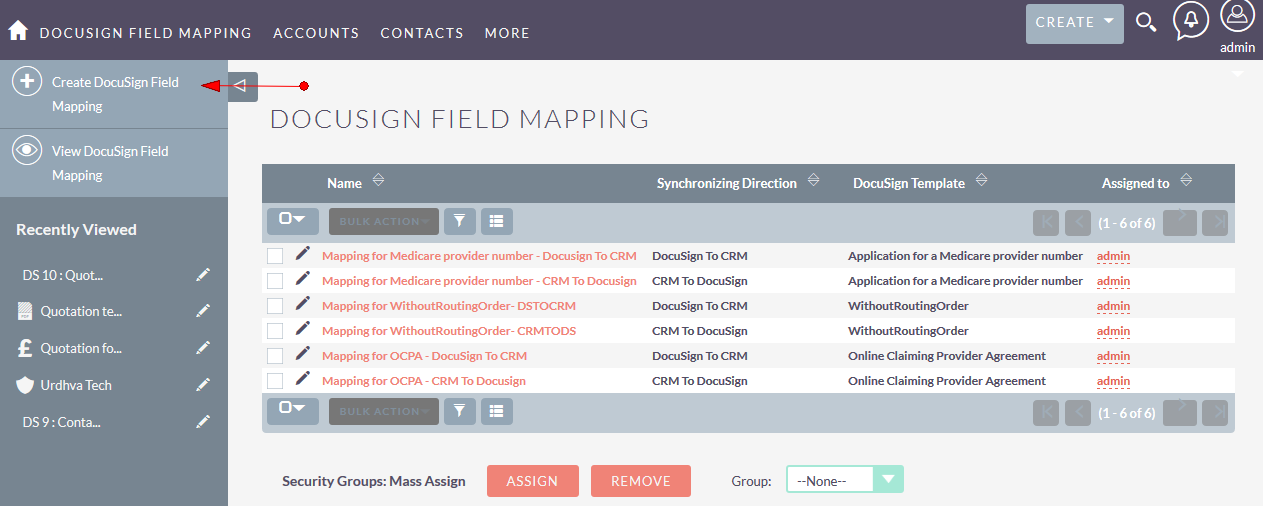This screenshot has width=1263, height=506.
Task: Open the column chooser icon in top toolbar
Action: click(x=496, y=221)
